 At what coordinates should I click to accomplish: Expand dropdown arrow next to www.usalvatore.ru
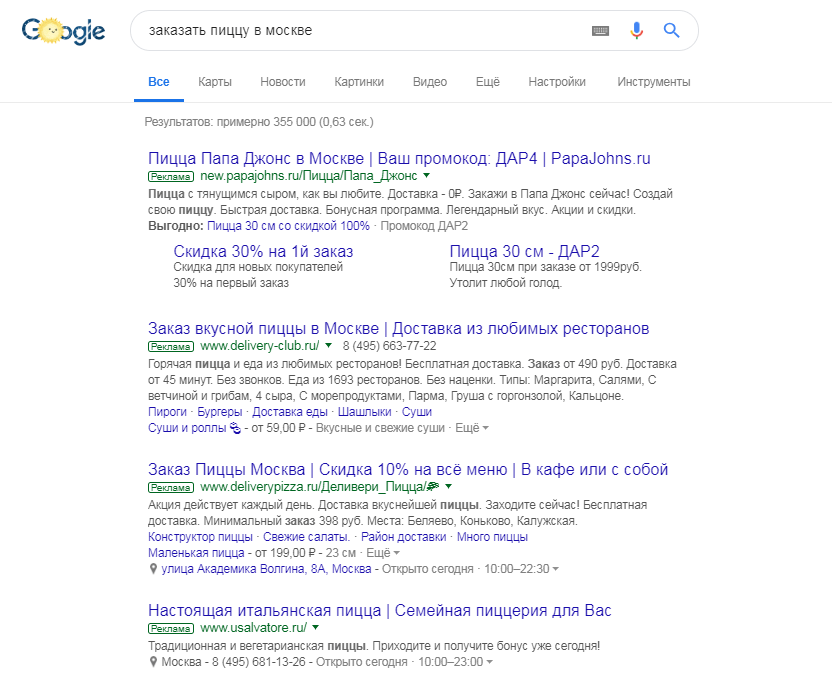[x=316, y=627]
